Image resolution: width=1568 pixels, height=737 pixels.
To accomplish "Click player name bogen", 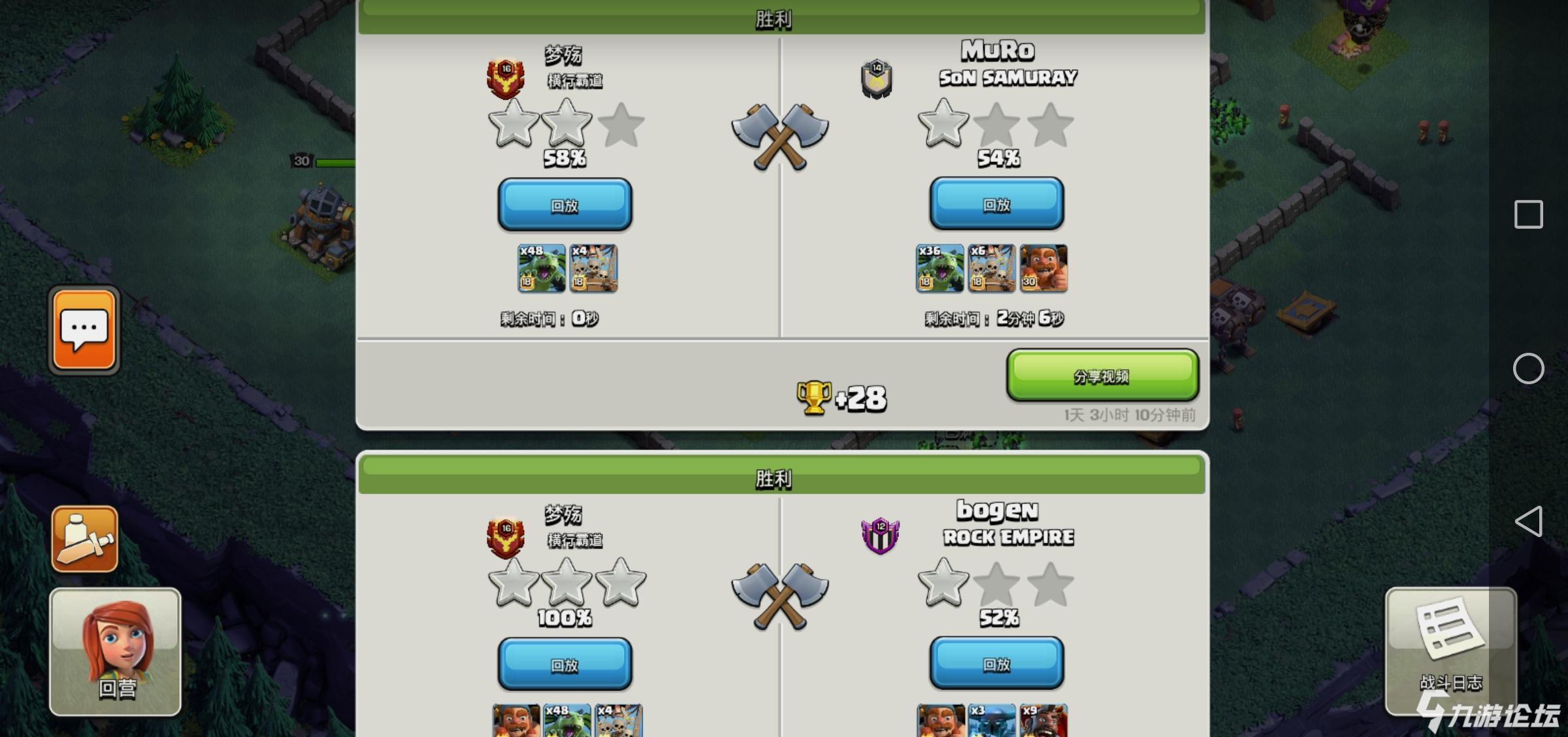I will click(998, 510).
